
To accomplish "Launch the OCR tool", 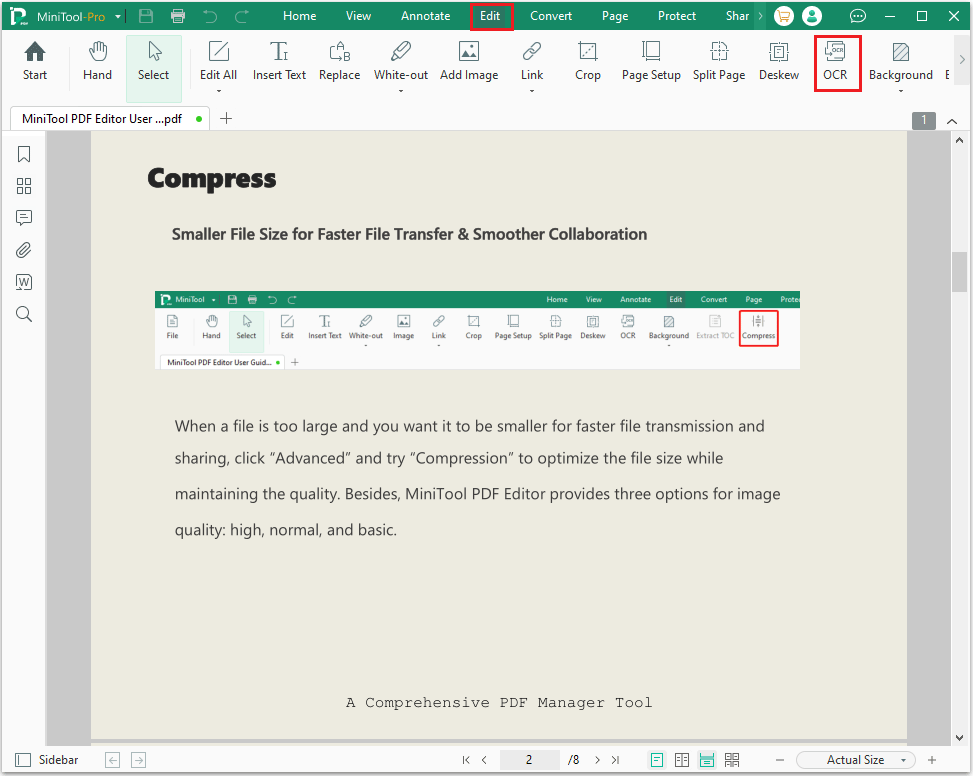I will 835,61.
